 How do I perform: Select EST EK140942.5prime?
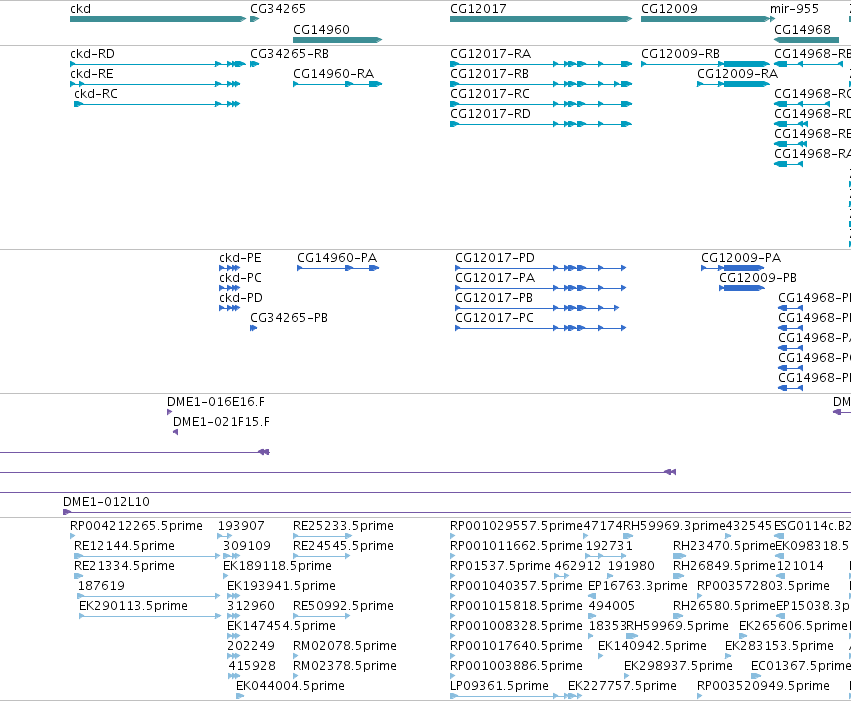click(x=652, y=646)
